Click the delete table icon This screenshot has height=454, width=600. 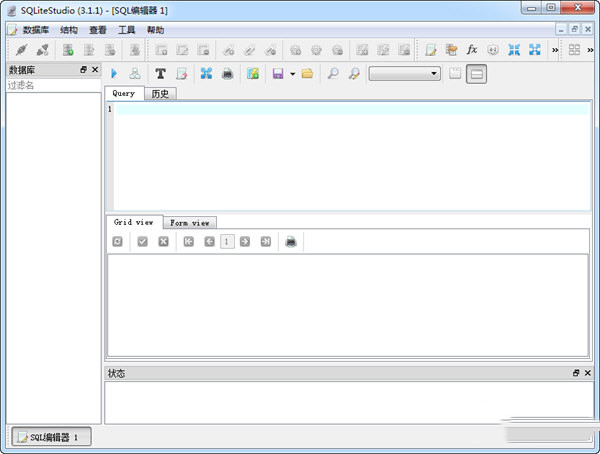coord(203,50)
